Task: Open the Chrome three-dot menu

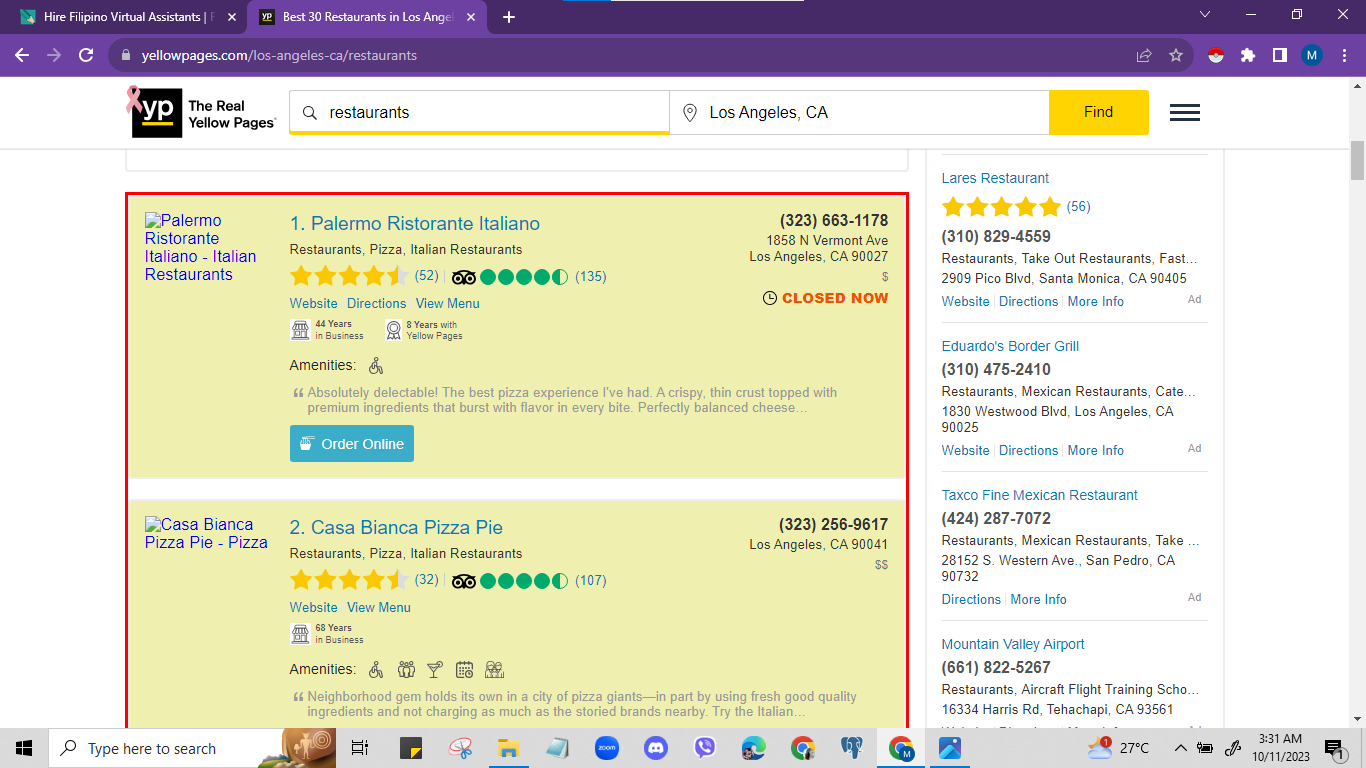Action: click(1343, 55)
